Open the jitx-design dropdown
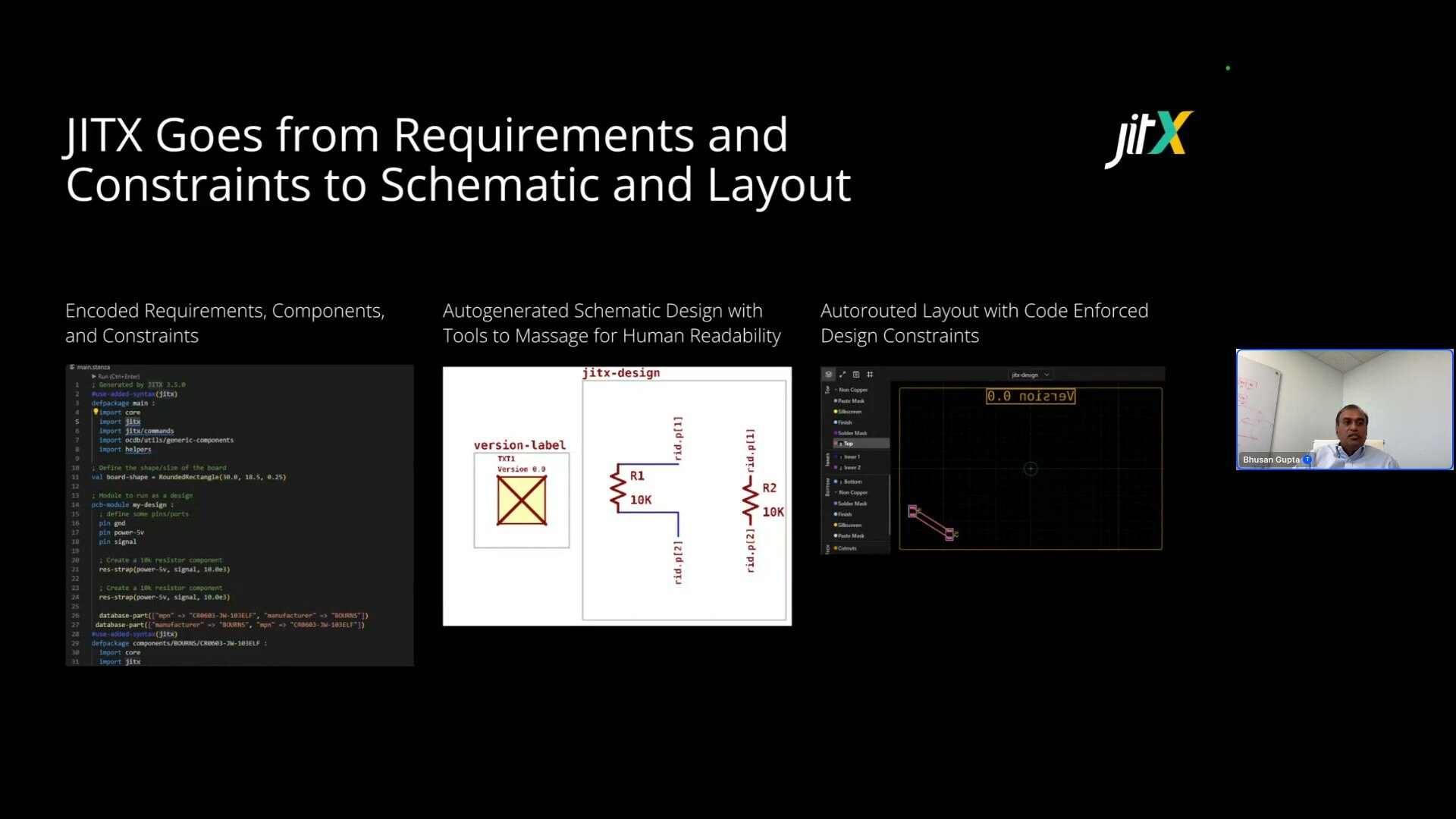Viewport: 1456px width, 819px height. (x=1030, y=374)
